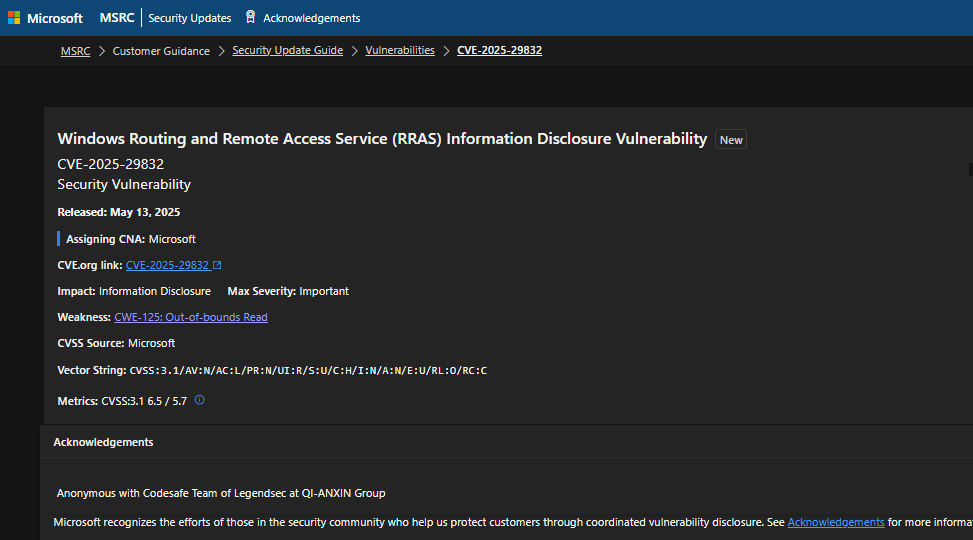This screenshot has height=540, width=973.
Task: Click the RRAS vulnerability title heading
Action: [x=382, y=139]
